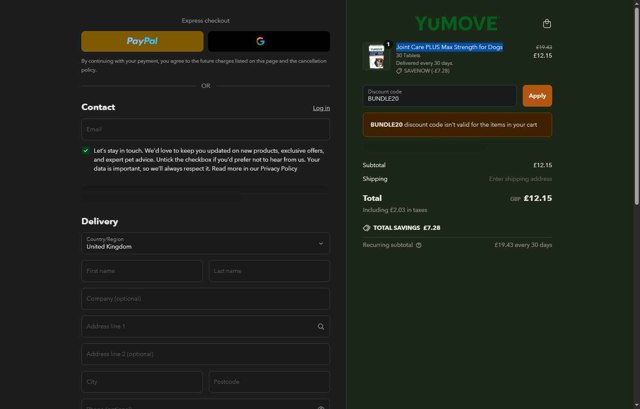Click the total amount £12.15
Viewport: 640px width, 409px height.
click(538, 198)
